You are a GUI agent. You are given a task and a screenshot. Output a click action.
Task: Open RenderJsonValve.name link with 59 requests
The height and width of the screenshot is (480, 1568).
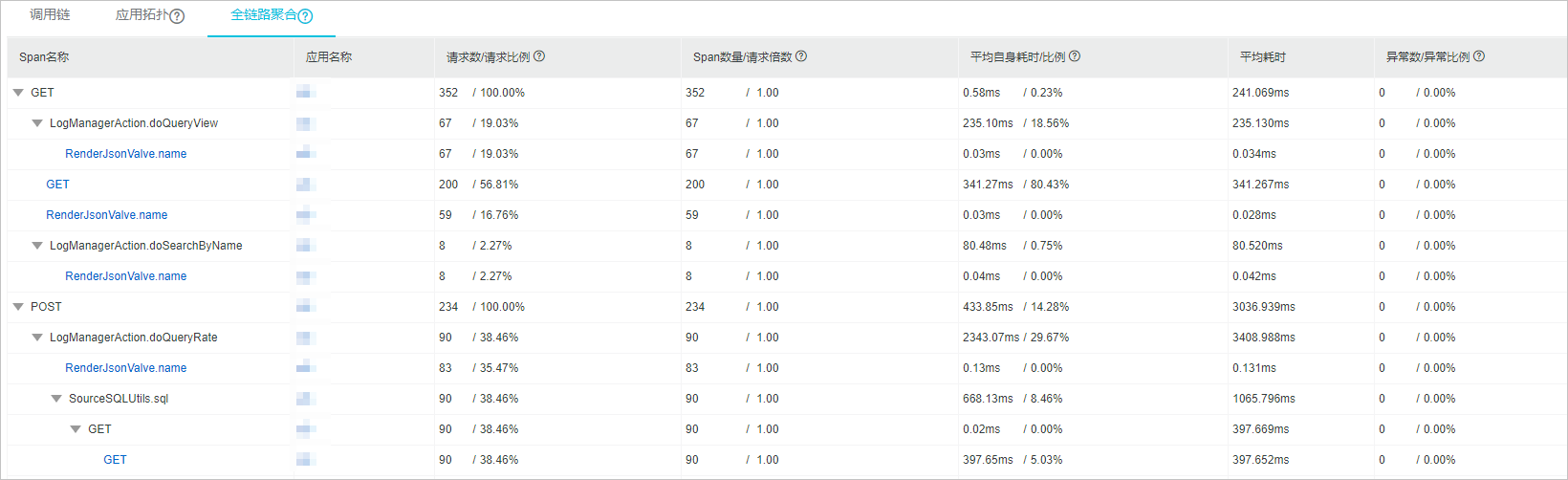(107, 215)
